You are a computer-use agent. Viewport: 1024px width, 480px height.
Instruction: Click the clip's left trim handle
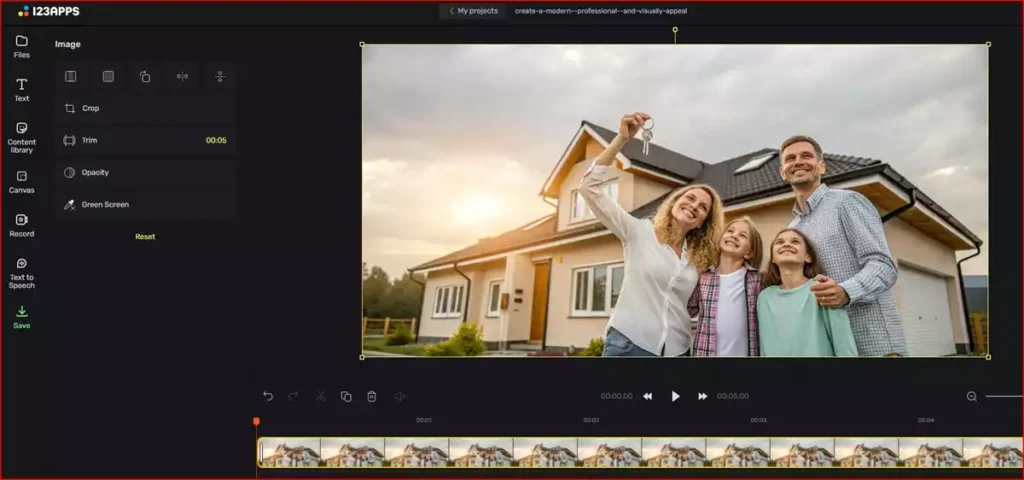coord(261,453)
